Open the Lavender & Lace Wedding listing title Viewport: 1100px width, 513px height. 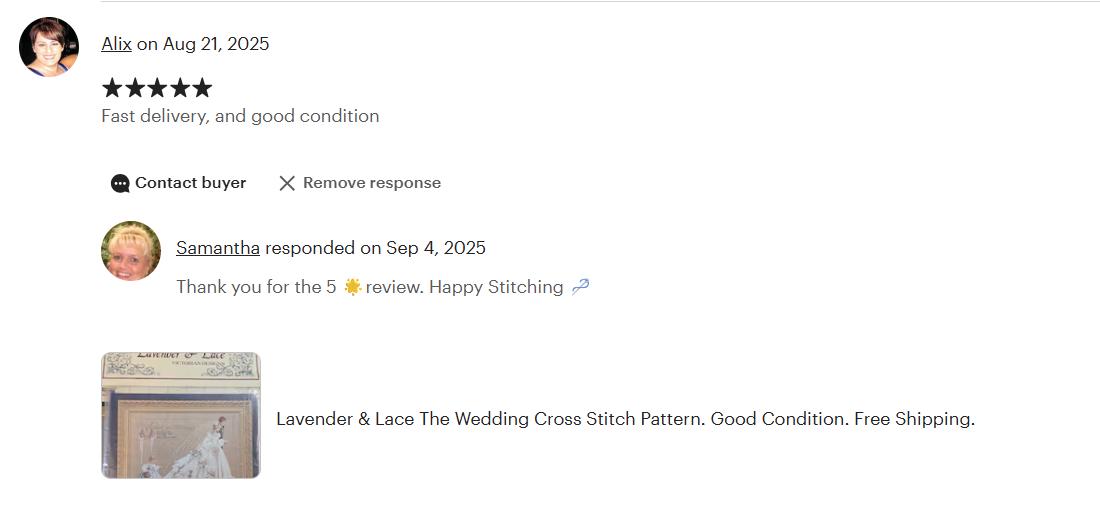[x=625, y=419]
